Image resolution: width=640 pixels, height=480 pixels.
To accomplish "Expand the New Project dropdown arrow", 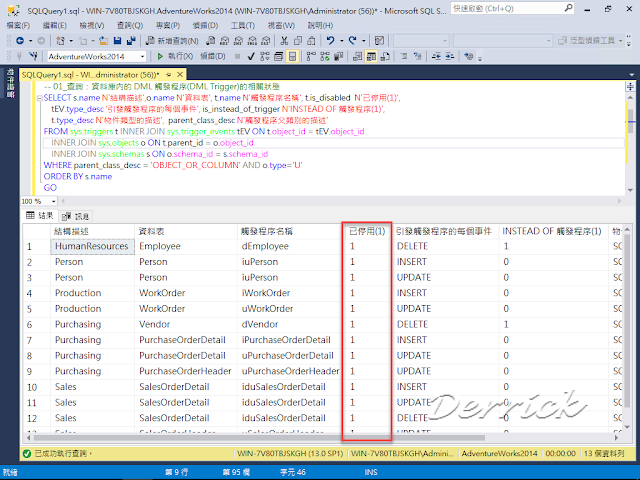I will (x=71, y=41).
